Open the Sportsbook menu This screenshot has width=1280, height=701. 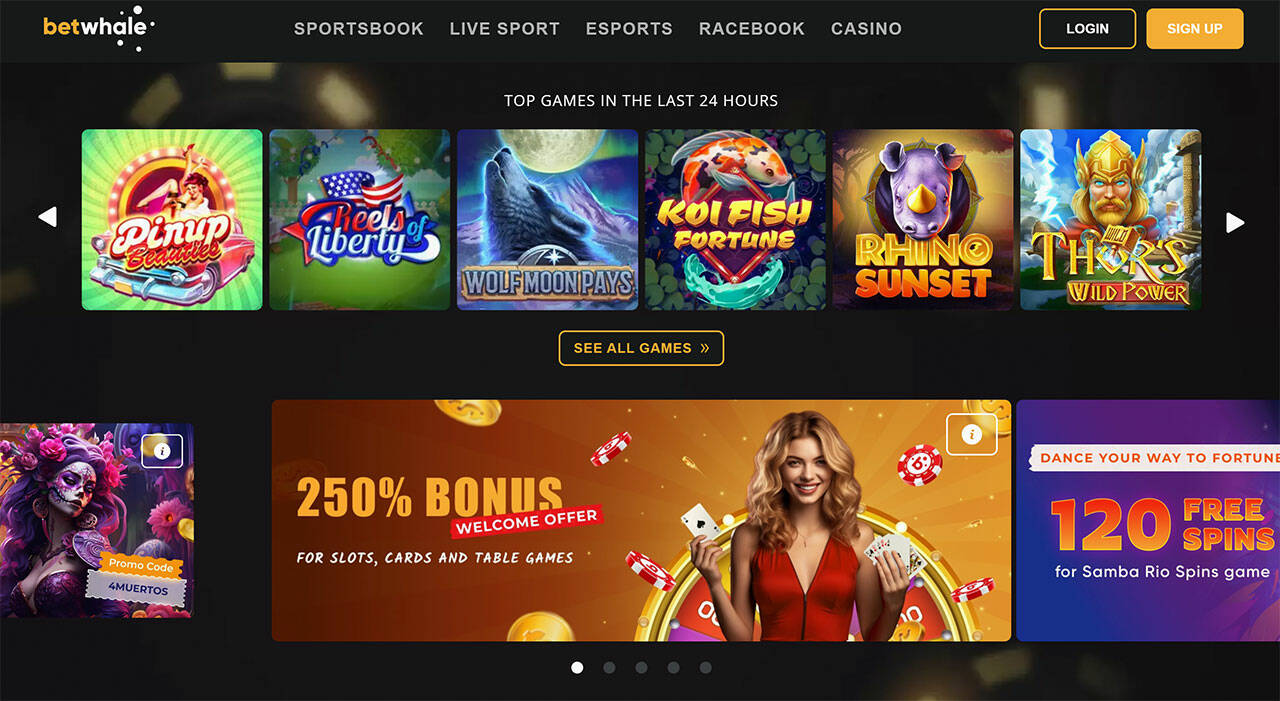click(359, 29)
